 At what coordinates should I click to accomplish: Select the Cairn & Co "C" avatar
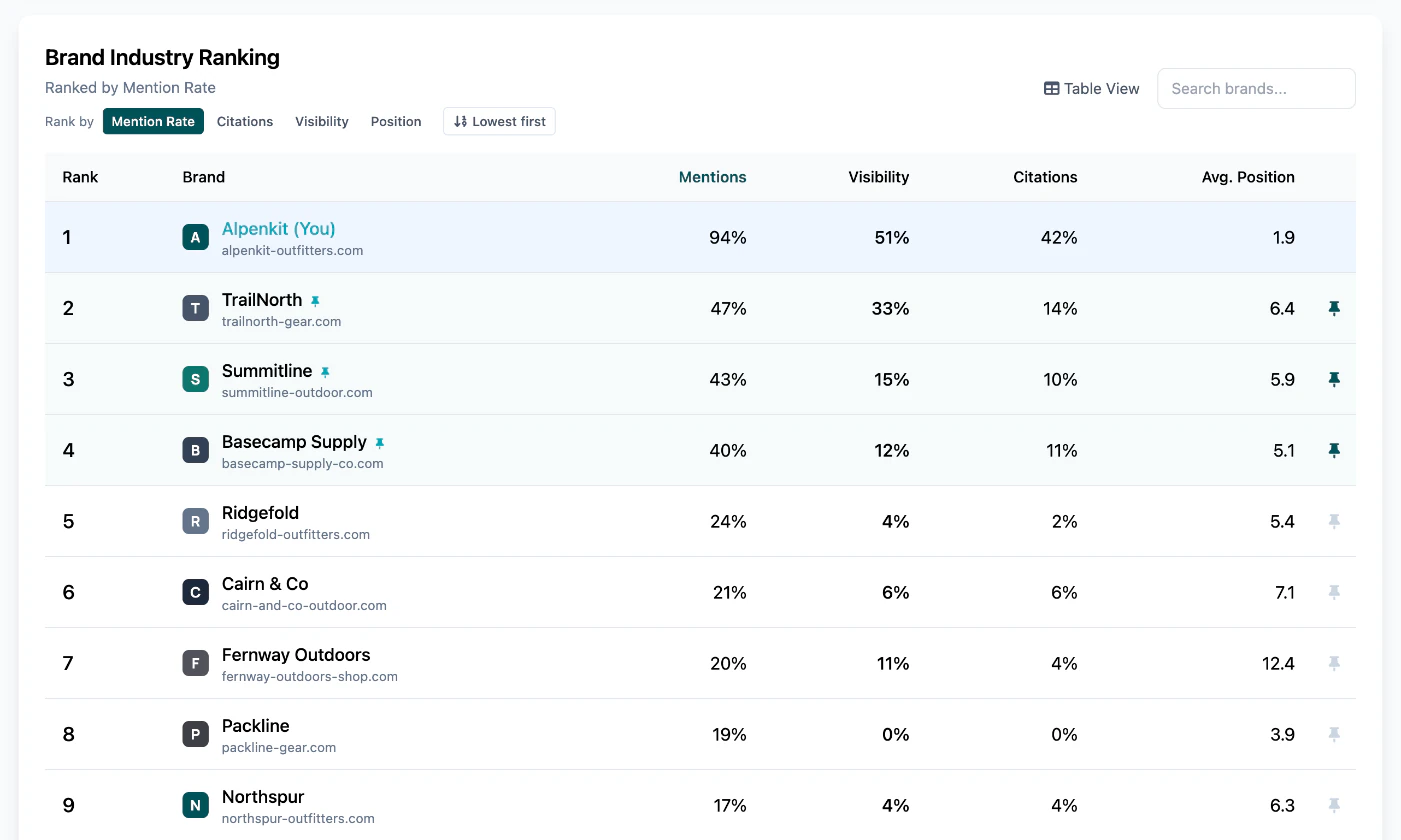(195, 592)
